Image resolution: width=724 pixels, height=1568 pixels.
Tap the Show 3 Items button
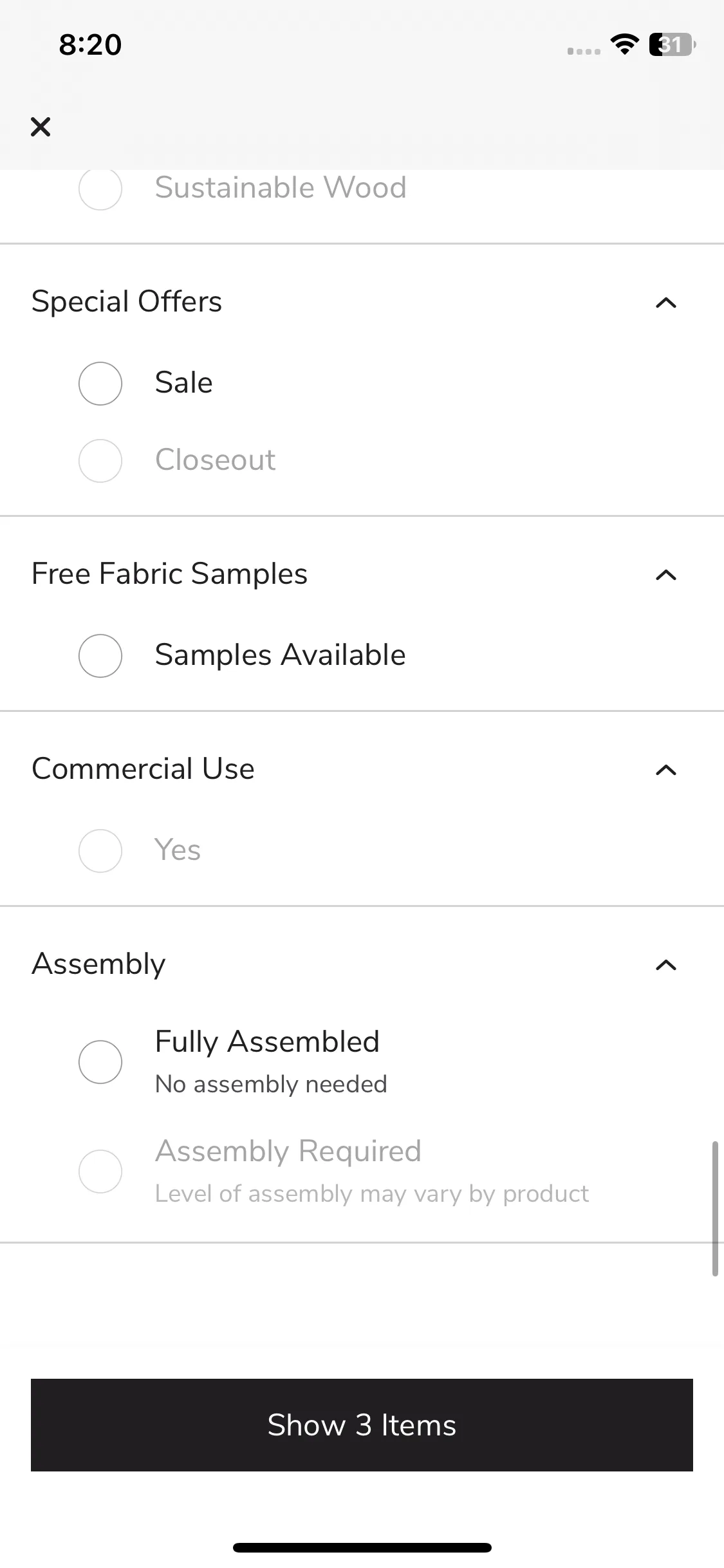362,1424
